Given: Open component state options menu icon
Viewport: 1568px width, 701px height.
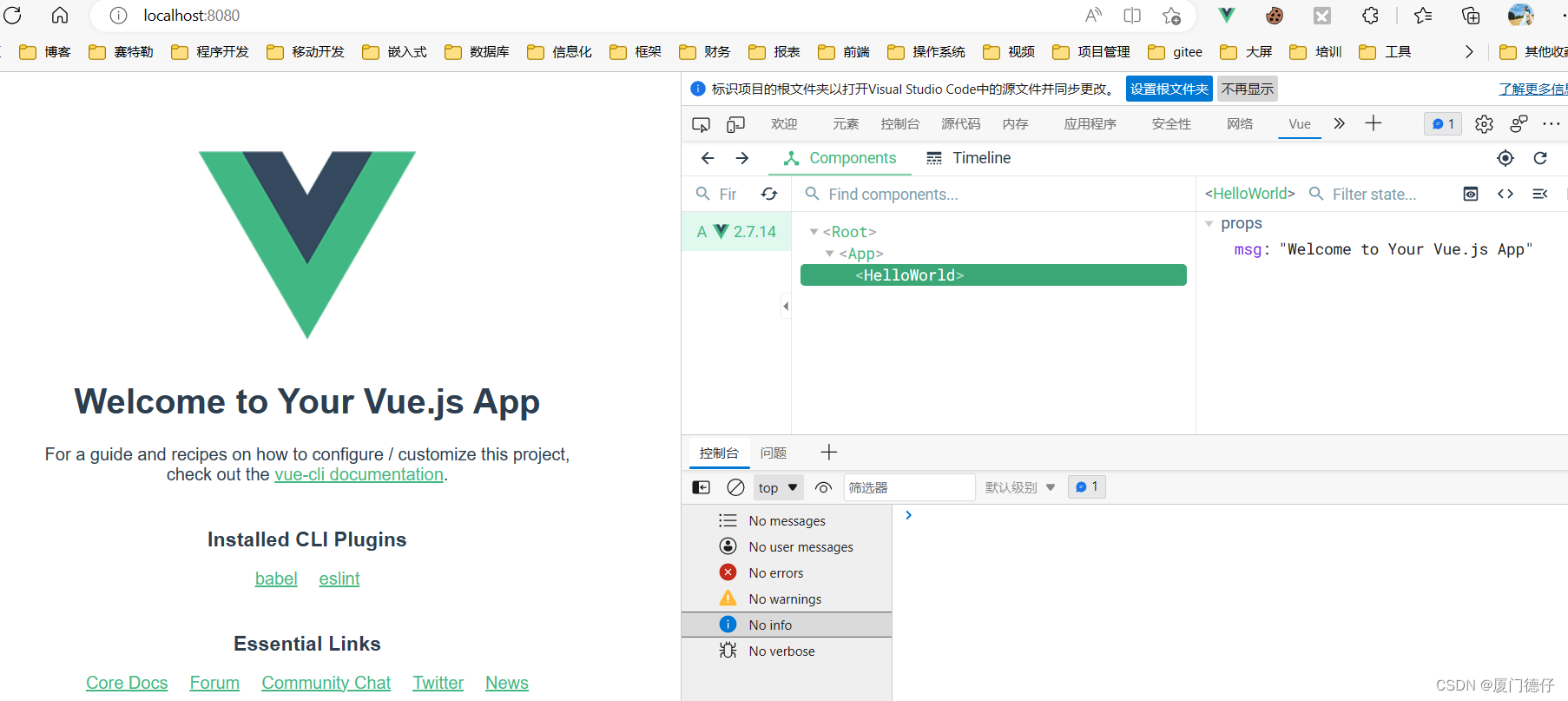Looking at the screenshot, I should tap(1540, 194).
